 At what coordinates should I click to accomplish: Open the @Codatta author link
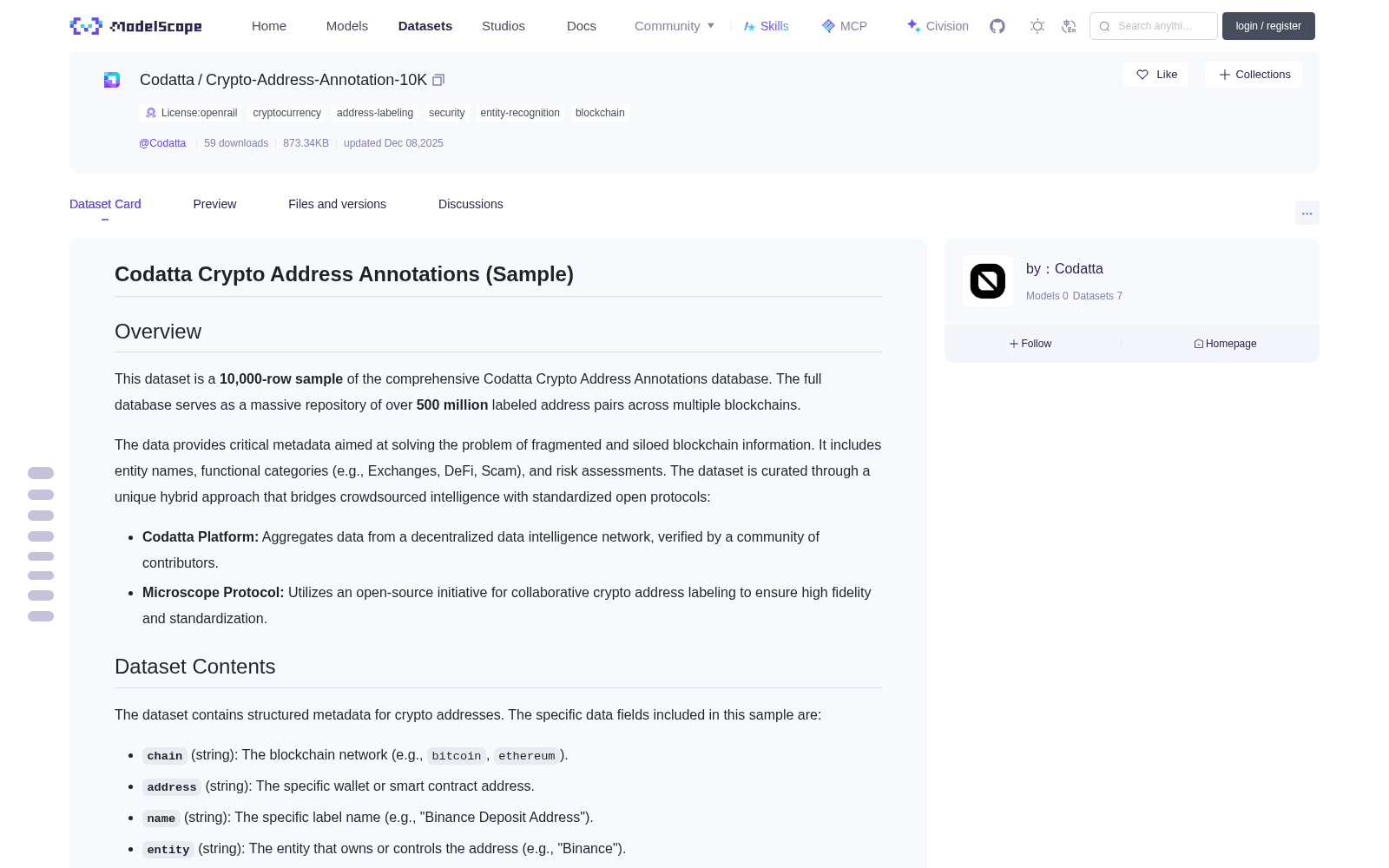[162, 143]
